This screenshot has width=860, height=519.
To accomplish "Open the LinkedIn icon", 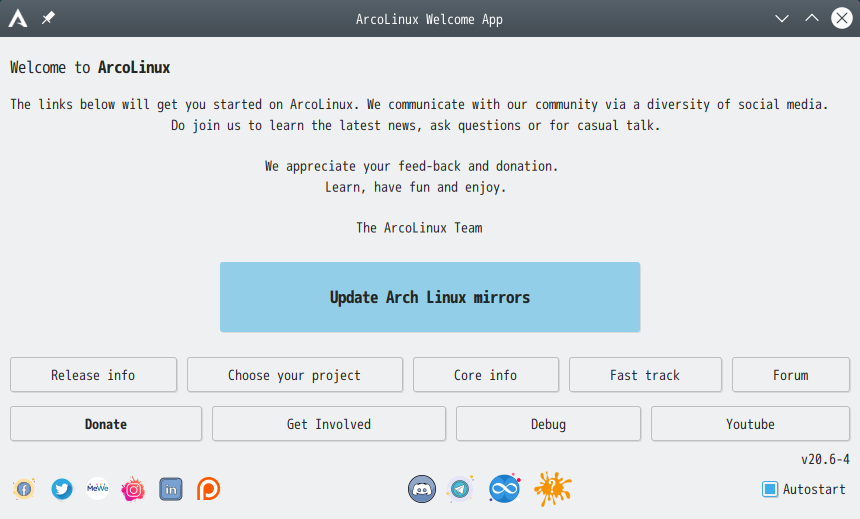I will (171, 489).
